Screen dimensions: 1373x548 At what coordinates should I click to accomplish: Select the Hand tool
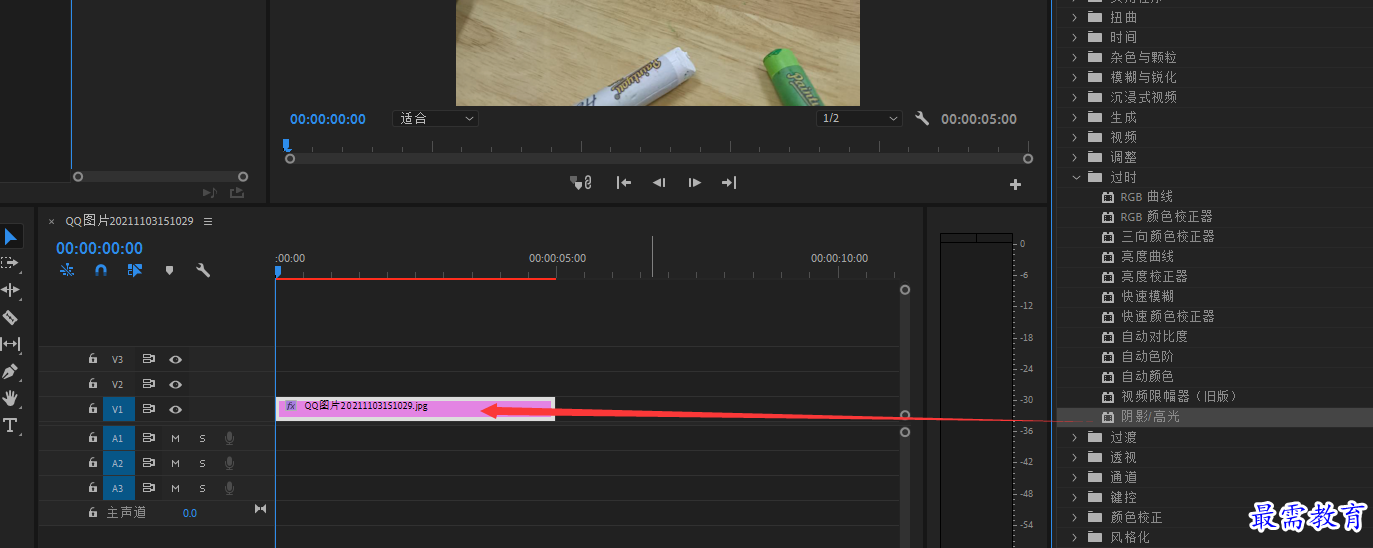[10, 398]
